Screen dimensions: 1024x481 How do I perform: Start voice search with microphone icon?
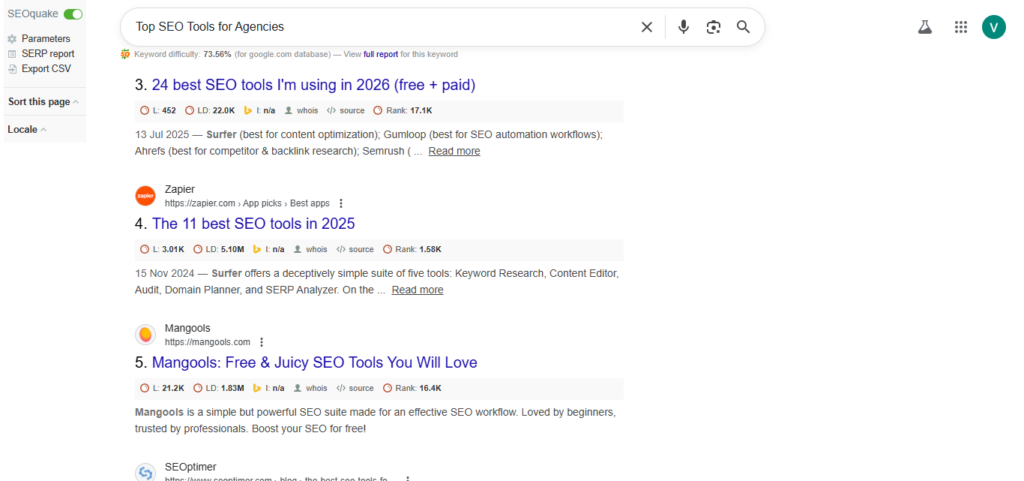683,27
